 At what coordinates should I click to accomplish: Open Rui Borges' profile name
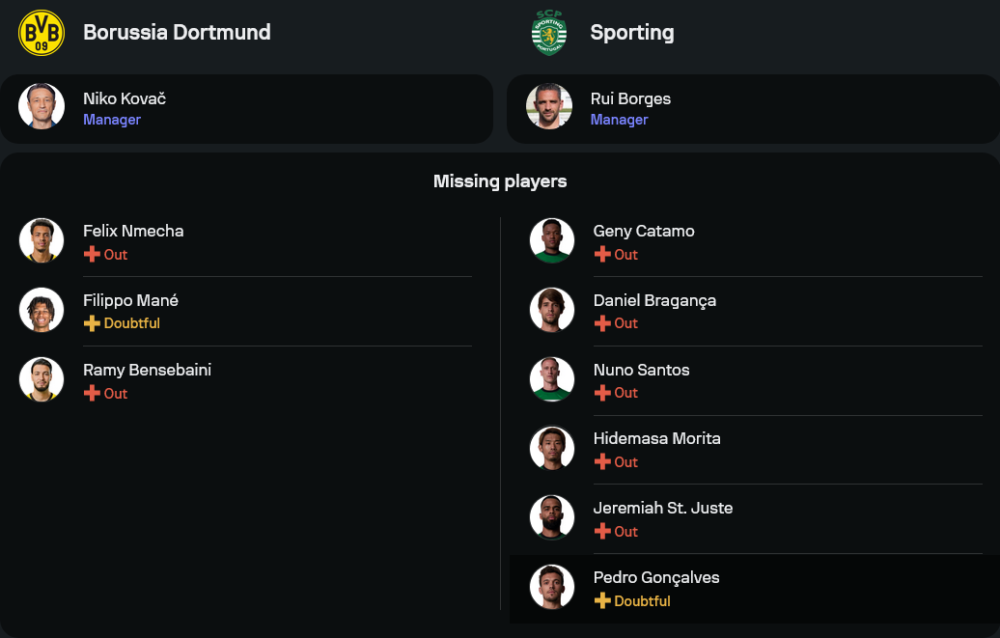click(x=630, y=98)
